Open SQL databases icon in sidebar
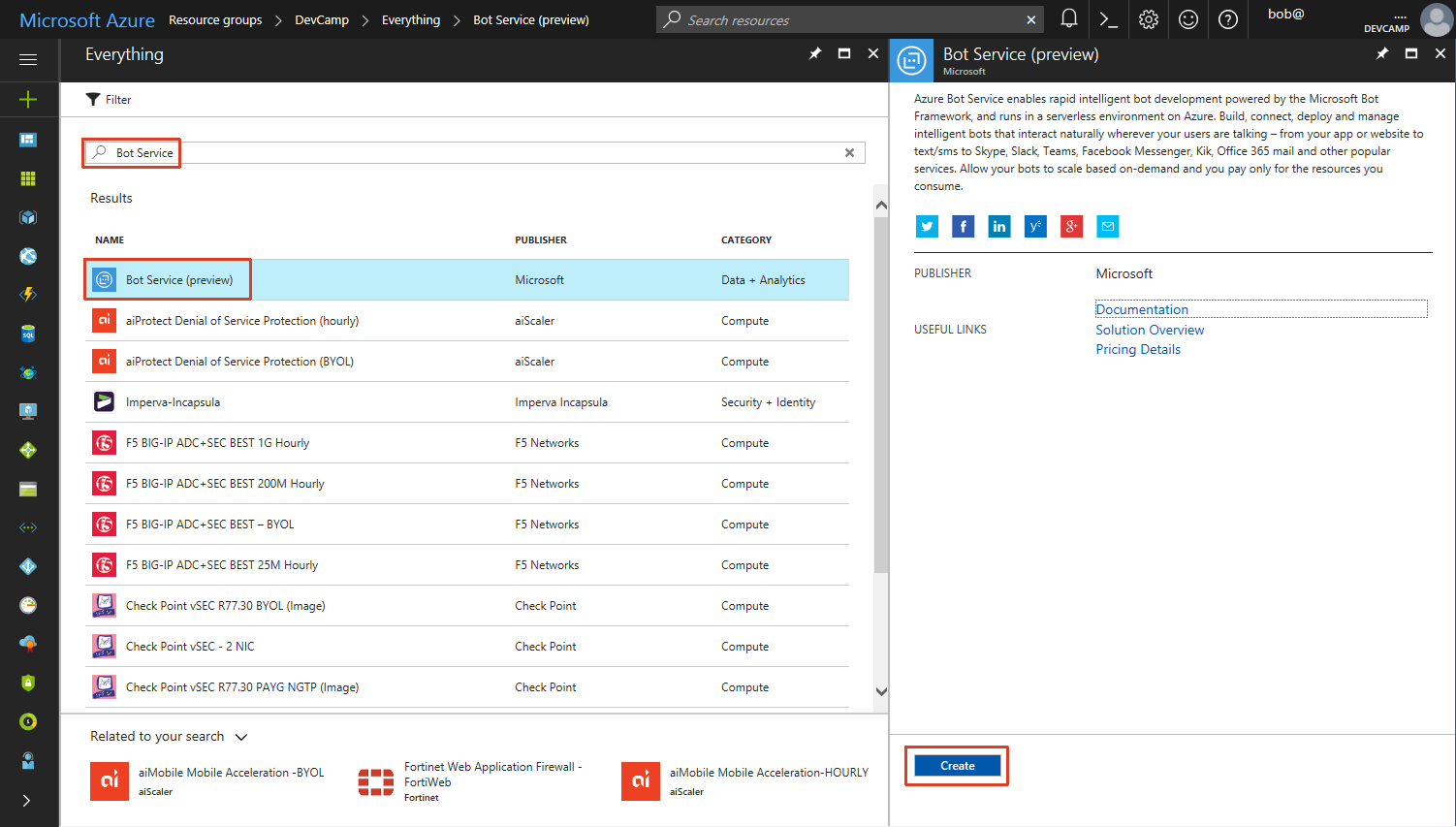 tap(28, 334)
